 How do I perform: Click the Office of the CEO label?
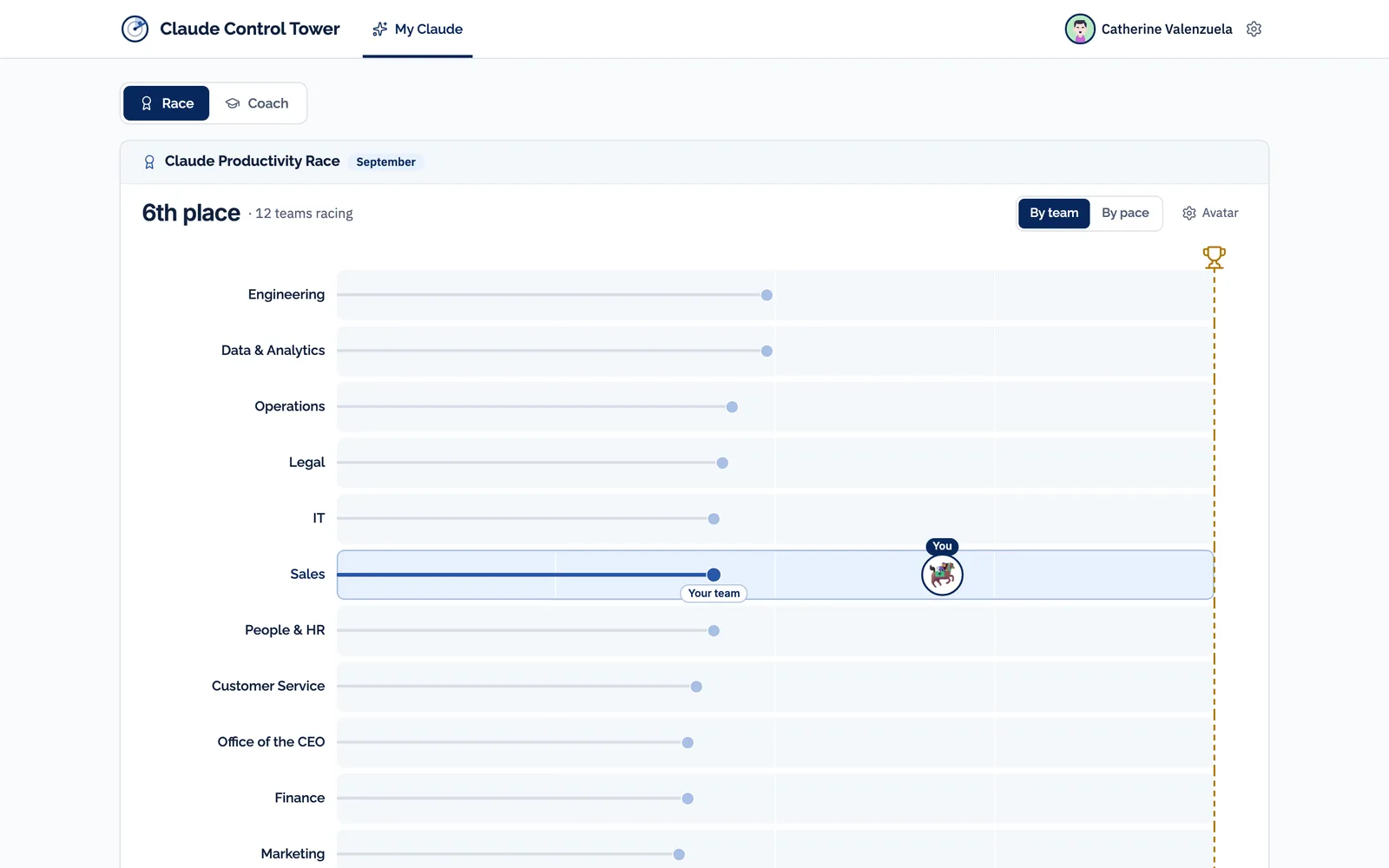point(271,741)
